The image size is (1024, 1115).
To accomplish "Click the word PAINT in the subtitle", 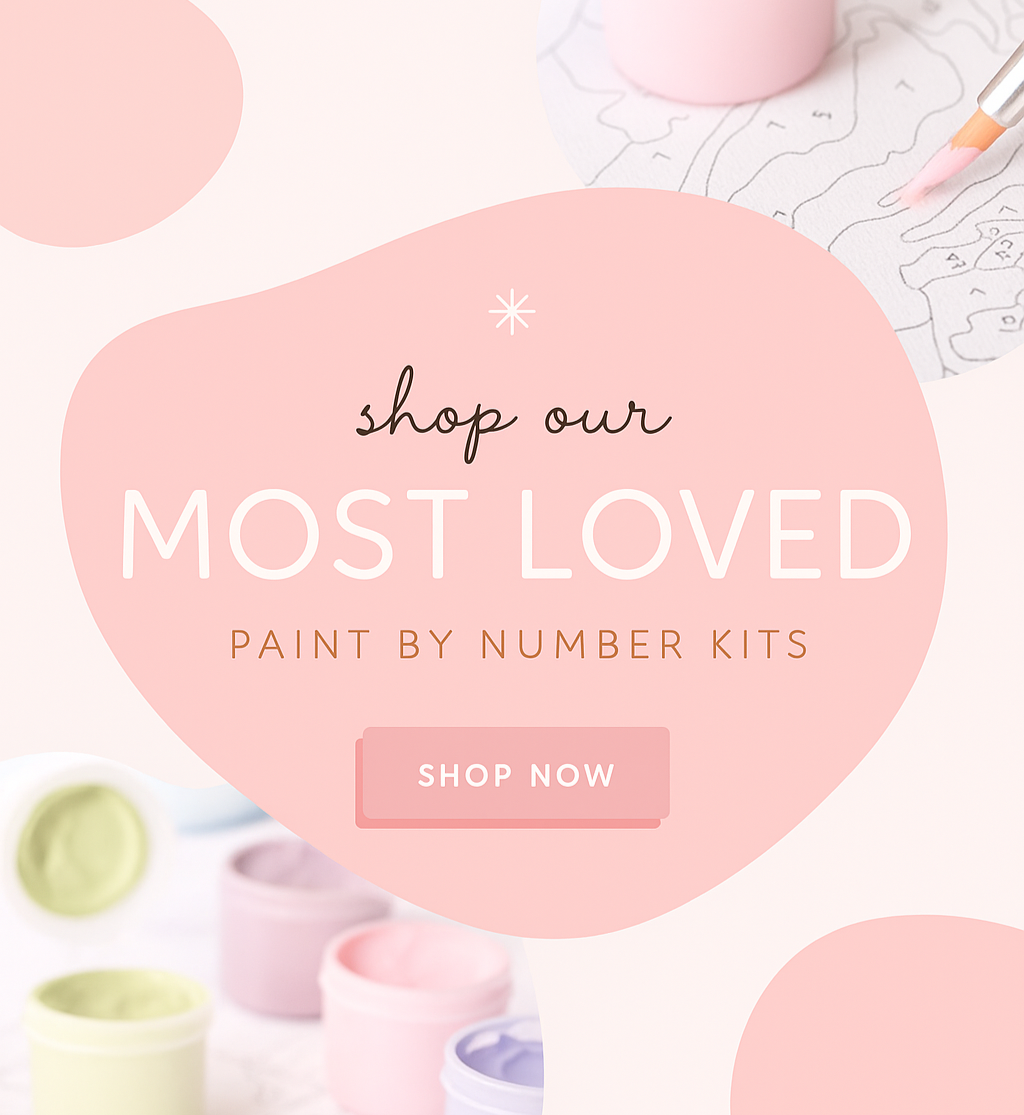I will pyautogui.click(x=300, y=645).
